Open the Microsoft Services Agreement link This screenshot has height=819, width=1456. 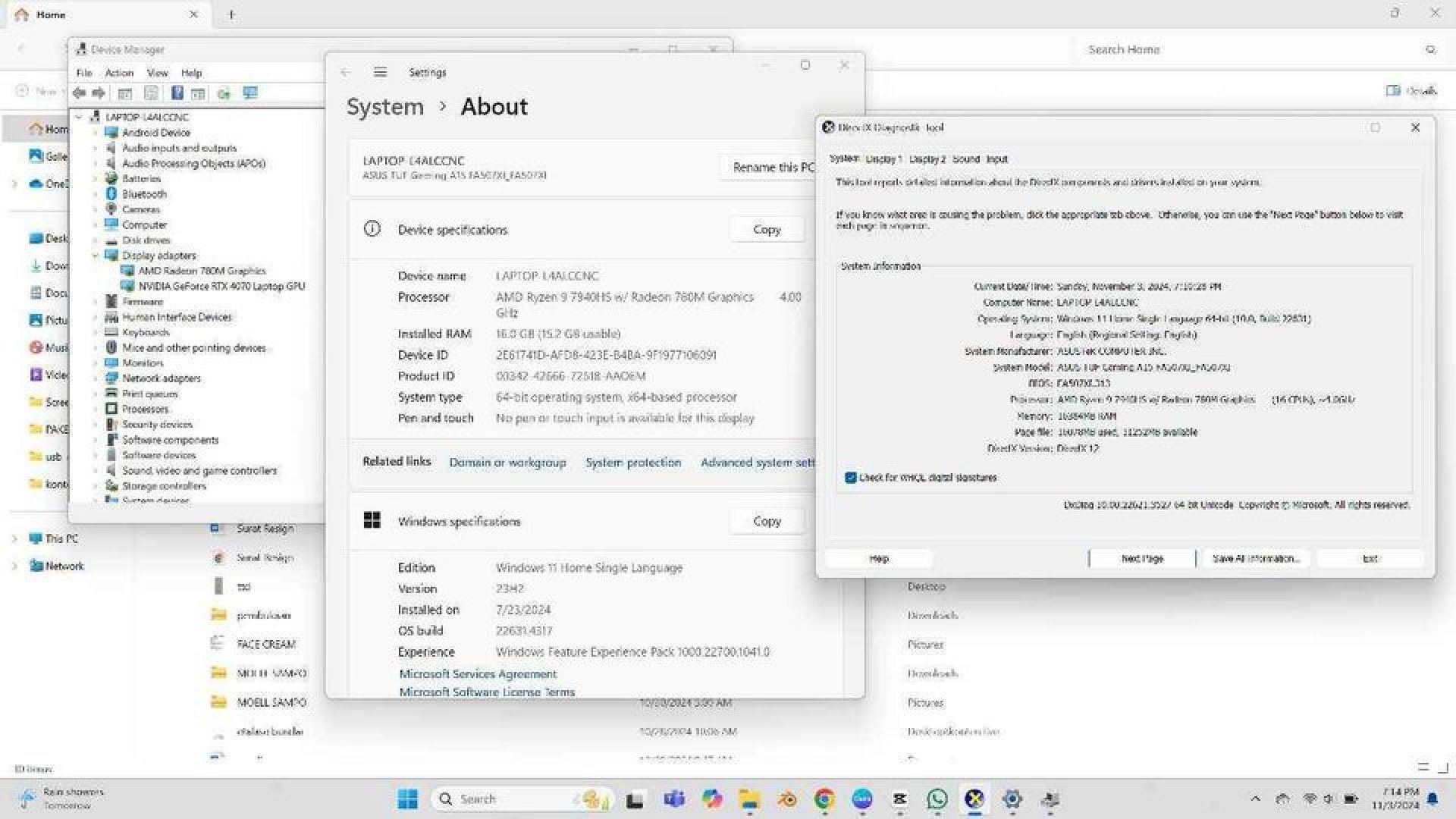(478, 673)
